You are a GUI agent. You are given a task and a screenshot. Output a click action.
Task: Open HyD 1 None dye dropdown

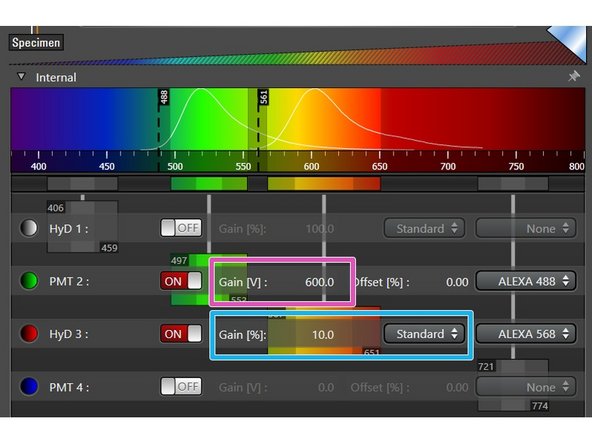(x=526, y=228)
